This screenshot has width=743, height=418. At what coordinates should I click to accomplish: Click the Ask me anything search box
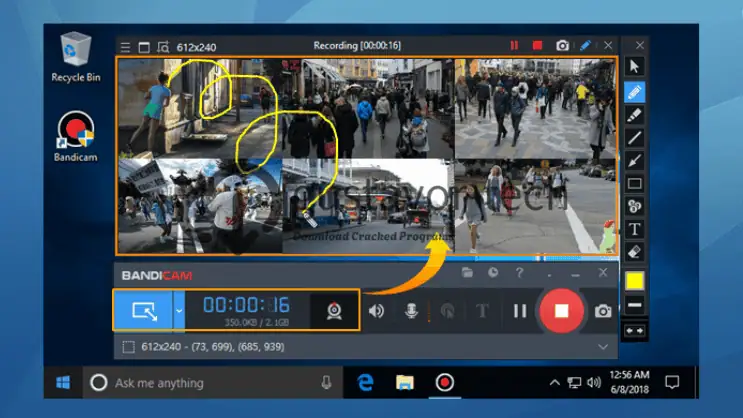point(213,383)
